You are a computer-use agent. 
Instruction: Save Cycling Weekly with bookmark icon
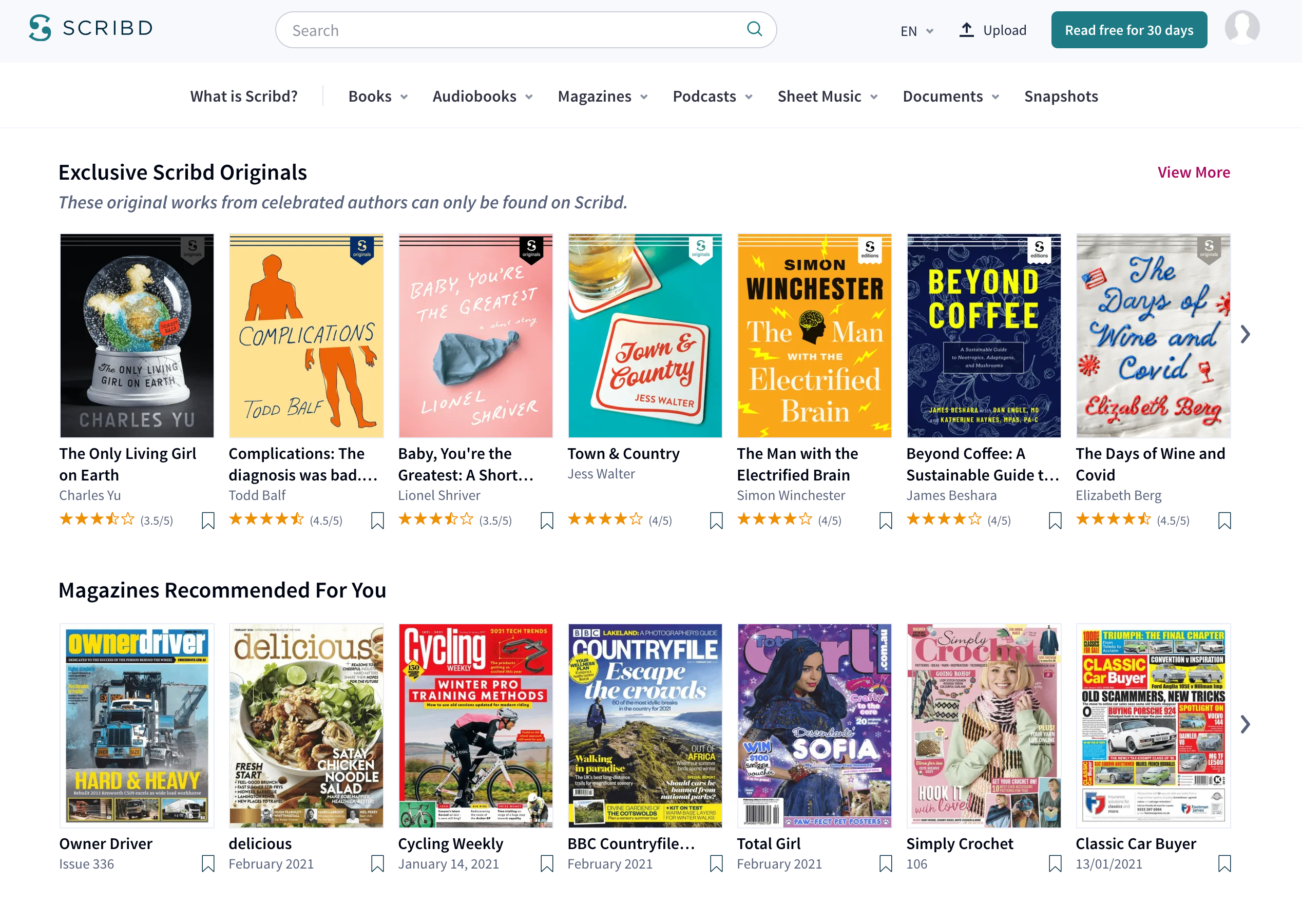tap(547, 864)
